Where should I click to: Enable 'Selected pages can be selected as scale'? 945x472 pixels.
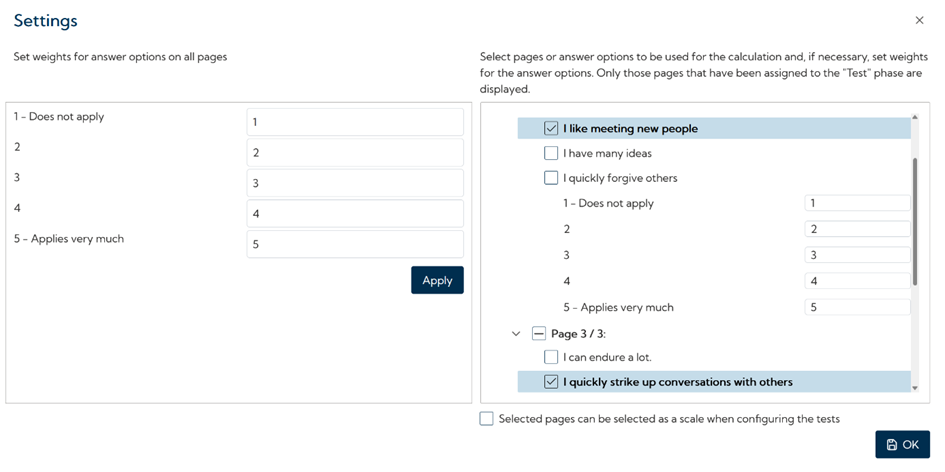pyautogui.click(x=487, y=419)
